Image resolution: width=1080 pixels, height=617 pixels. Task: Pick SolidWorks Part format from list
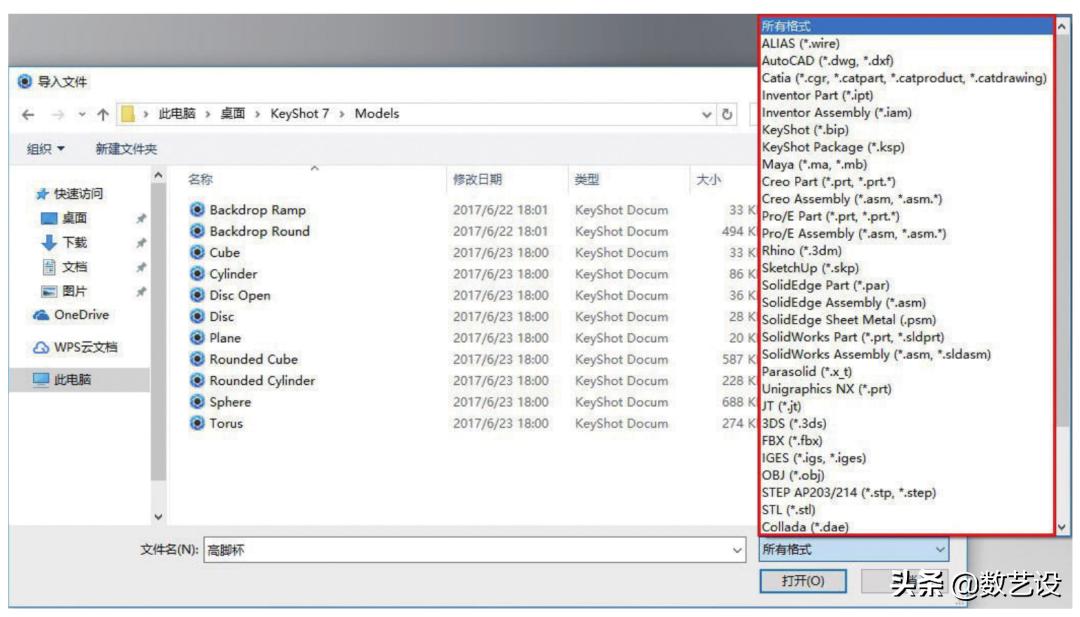[x=852, y=337]
